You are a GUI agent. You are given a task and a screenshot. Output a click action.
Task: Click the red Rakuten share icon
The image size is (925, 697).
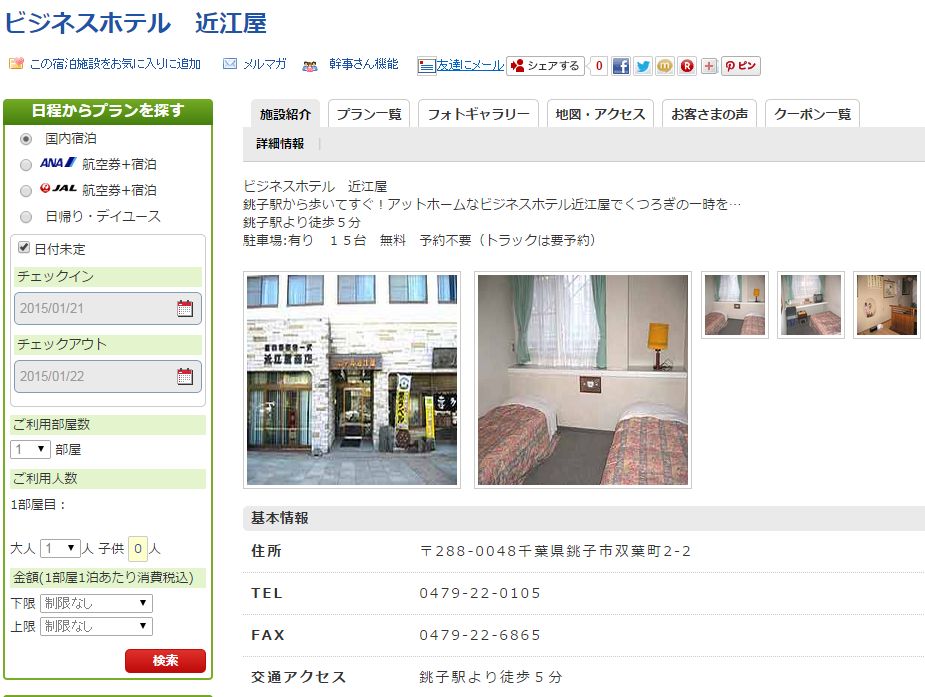click(687, 66)
